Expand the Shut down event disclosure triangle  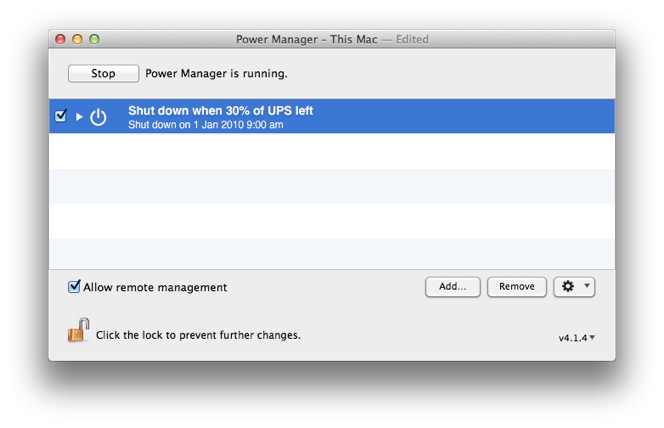79,116
